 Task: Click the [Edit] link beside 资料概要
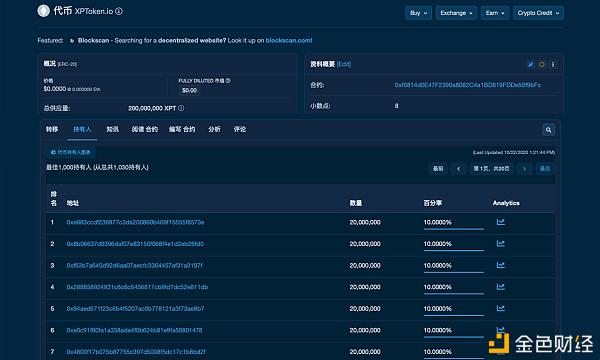[344, 64]
